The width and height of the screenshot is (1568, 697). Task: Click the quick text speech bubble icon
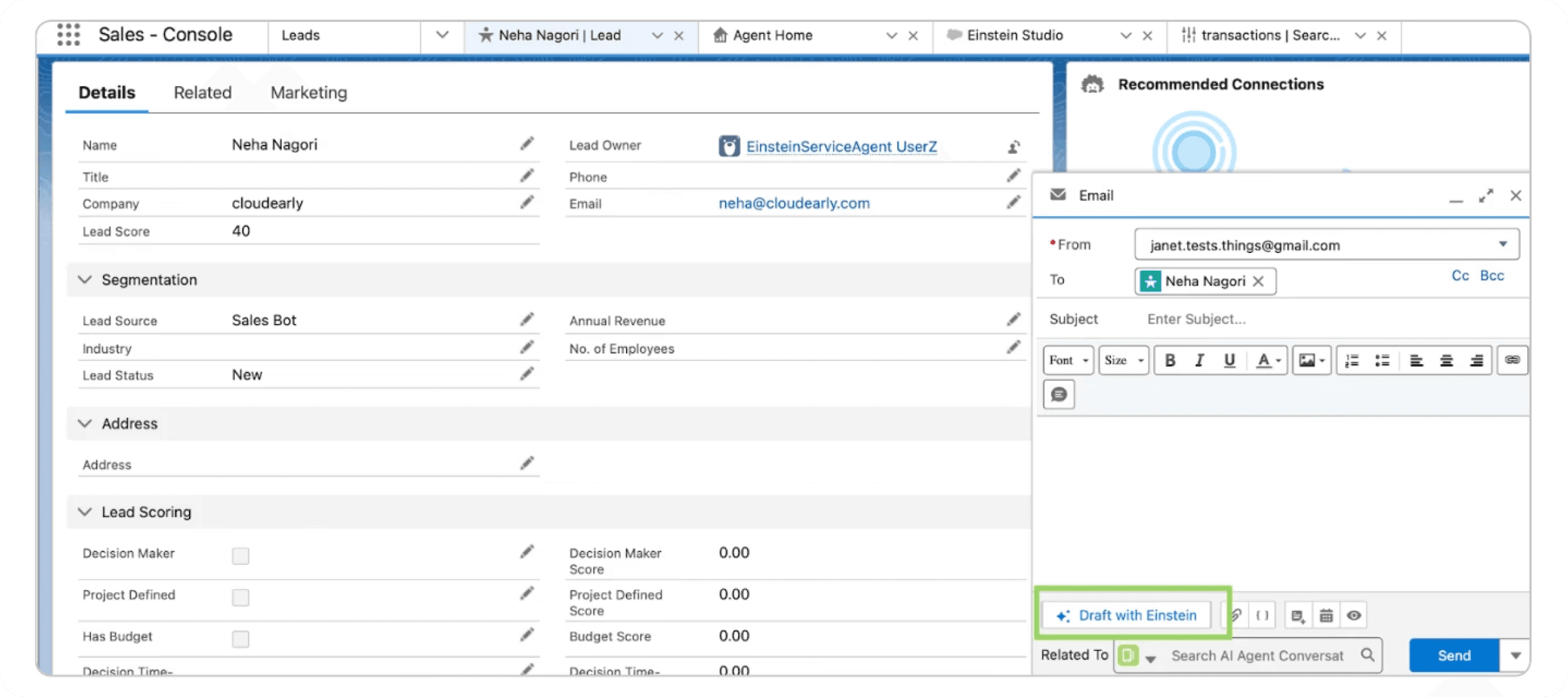pos(1059,394)
